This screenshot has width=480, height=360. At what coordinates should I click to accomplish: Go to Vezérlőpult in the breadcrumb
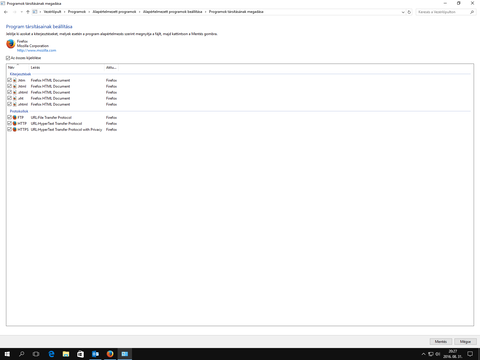[x=52, y=12]
